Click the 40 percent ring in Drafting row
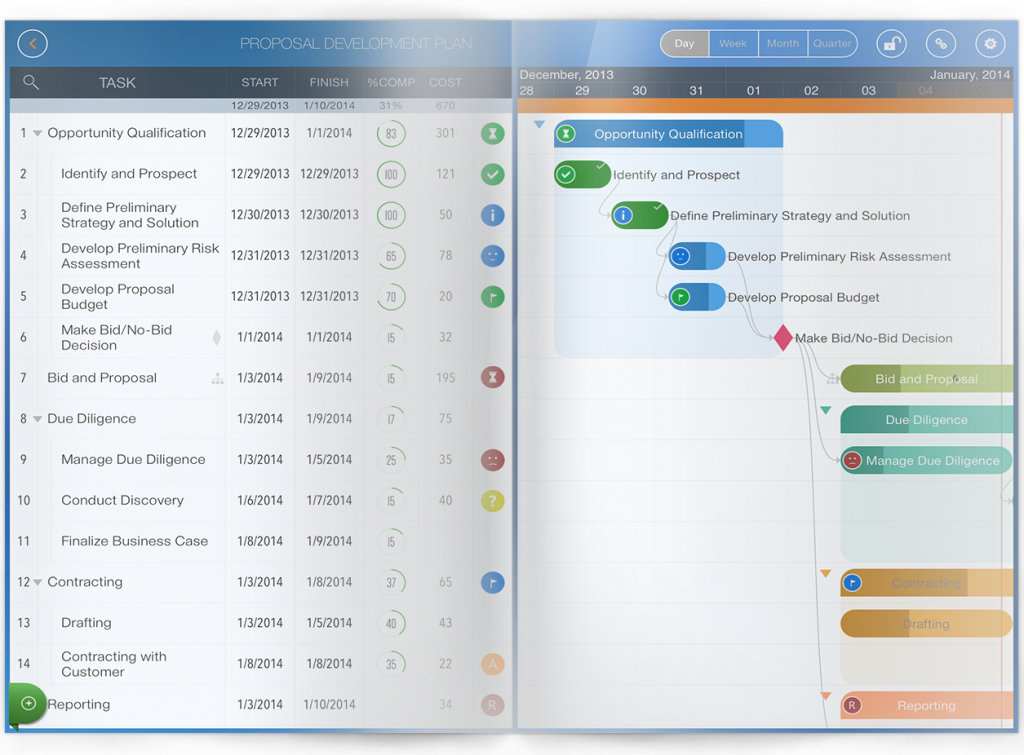The height and width of the screenshot is (755, 1024). pyautogui.click(x=391, y=624)
